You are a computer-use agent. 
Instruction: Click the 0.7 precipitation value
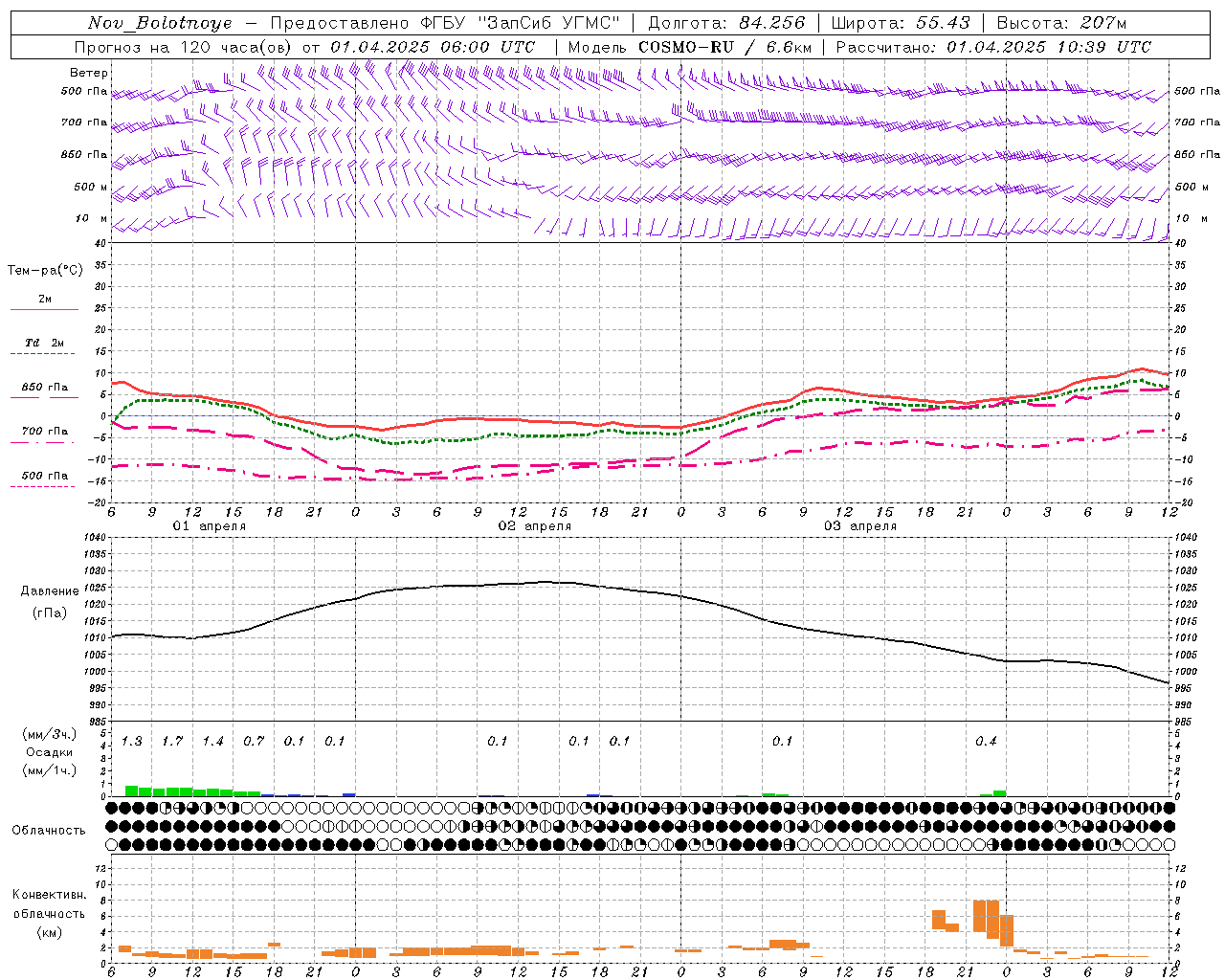pyautogui.click(x=253, y=741)
